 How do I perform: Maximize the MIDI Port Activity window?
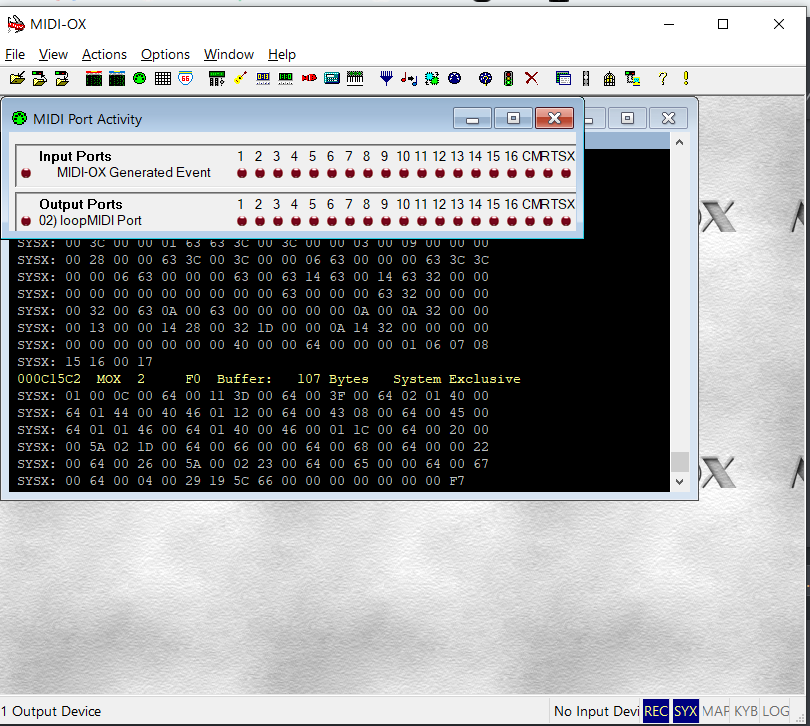pos(513,118)
